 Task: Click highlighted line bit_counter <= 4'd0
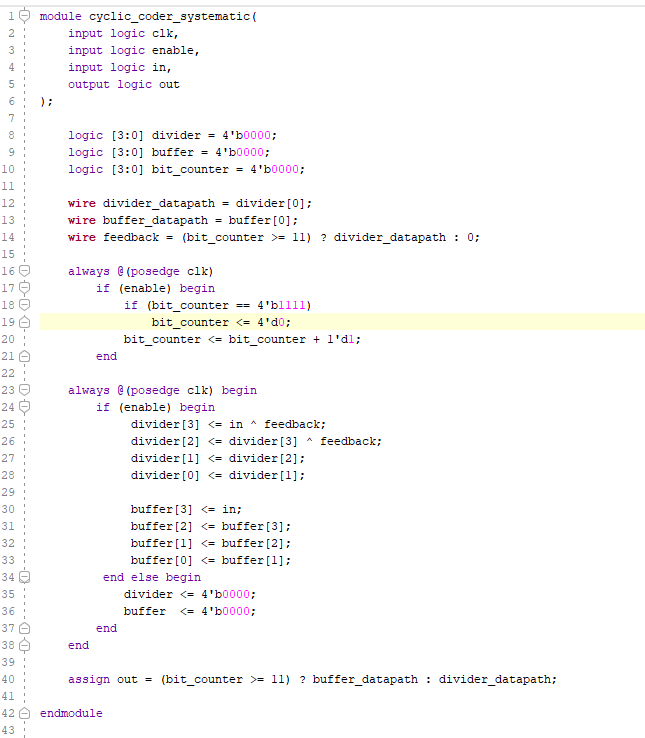(x=221, y=322)
